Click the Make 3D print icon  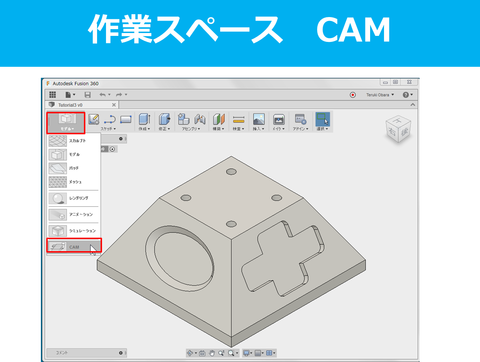tap(279, 119)
